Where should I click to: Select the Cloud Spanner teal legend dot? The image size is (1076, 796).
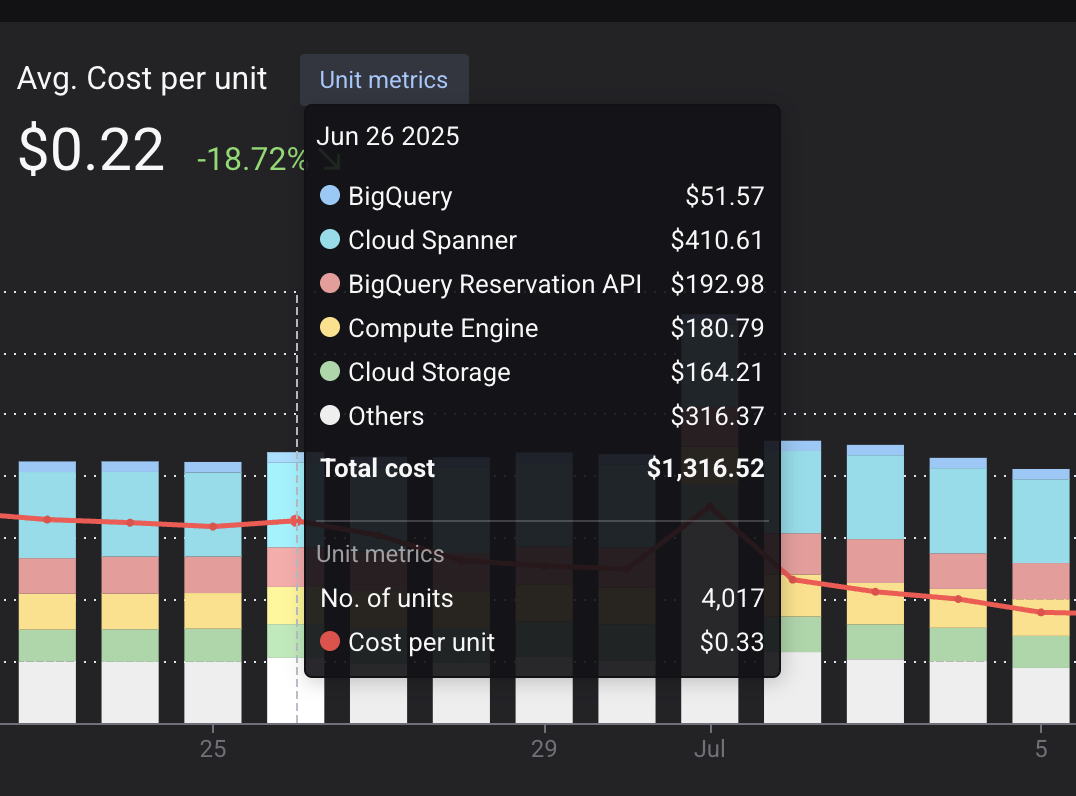click(330, 239)
